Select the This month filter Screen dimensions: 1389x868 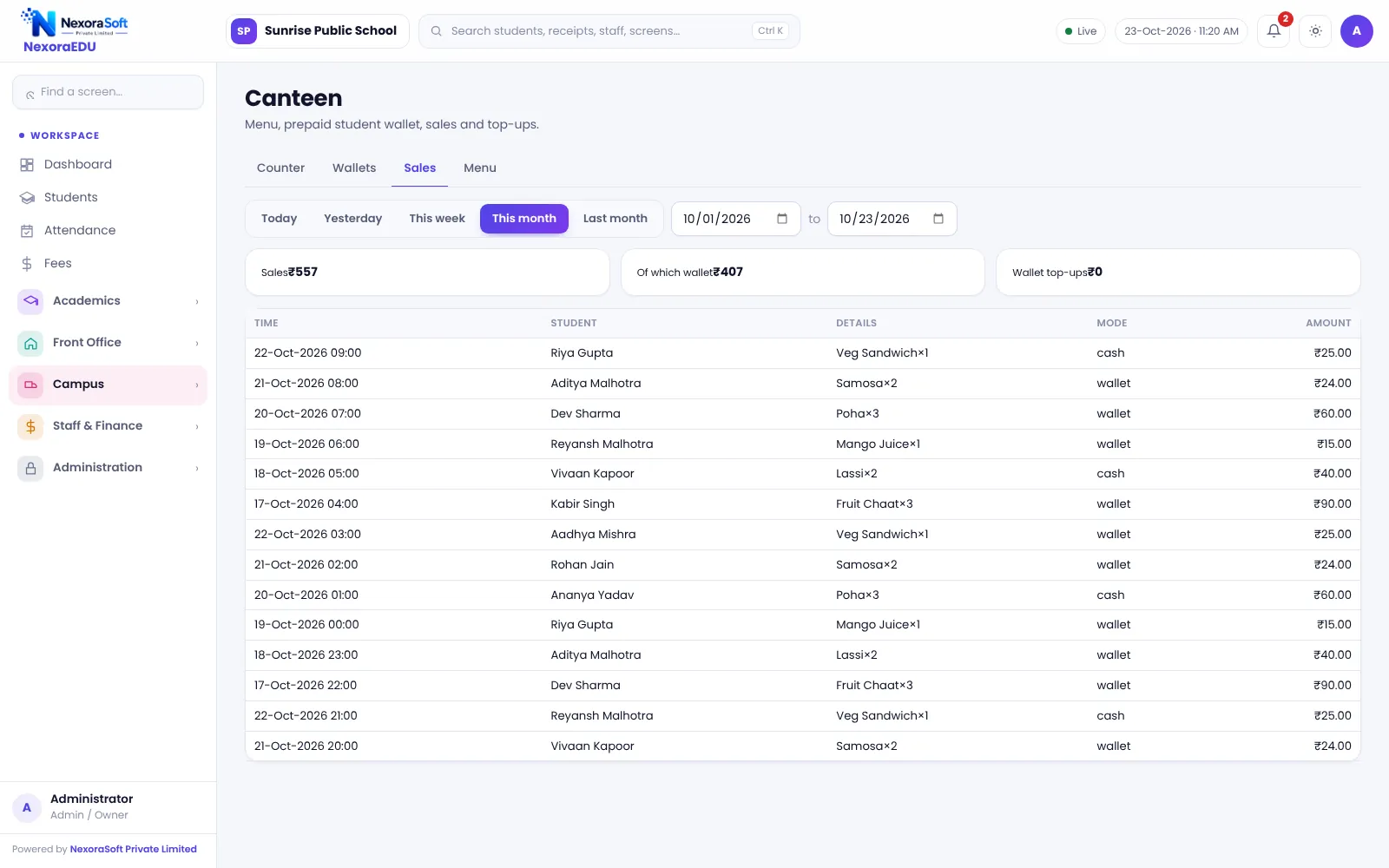[524, 219]
